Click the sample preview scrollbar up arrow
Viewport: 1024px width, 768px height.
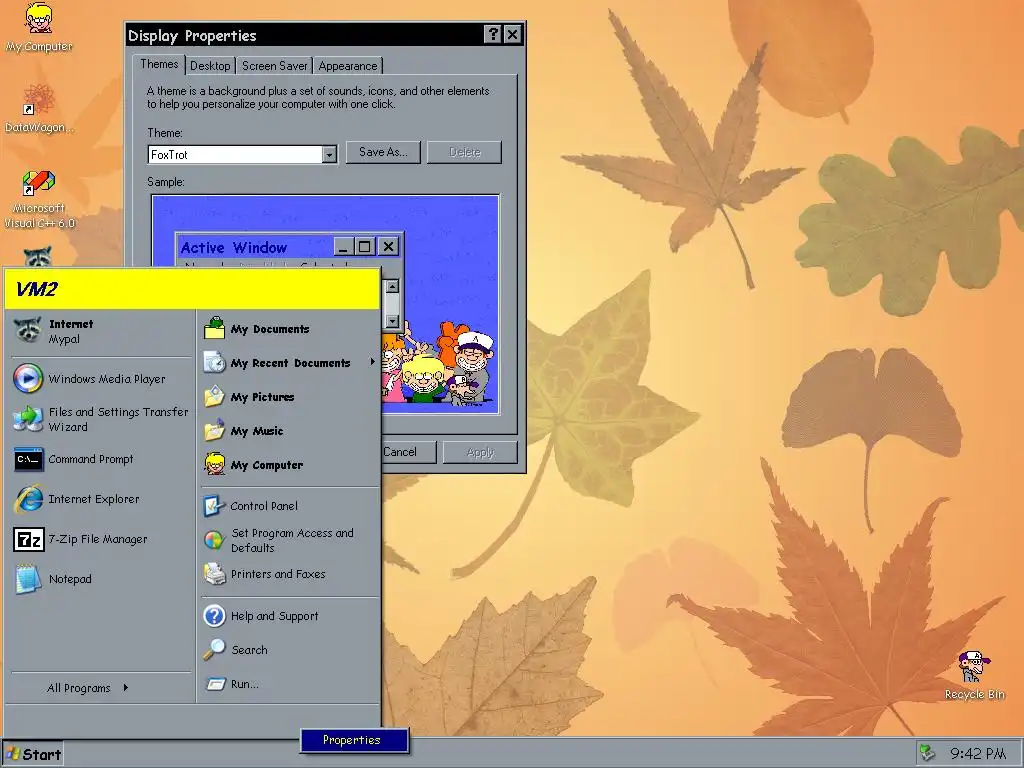point(392,286)
